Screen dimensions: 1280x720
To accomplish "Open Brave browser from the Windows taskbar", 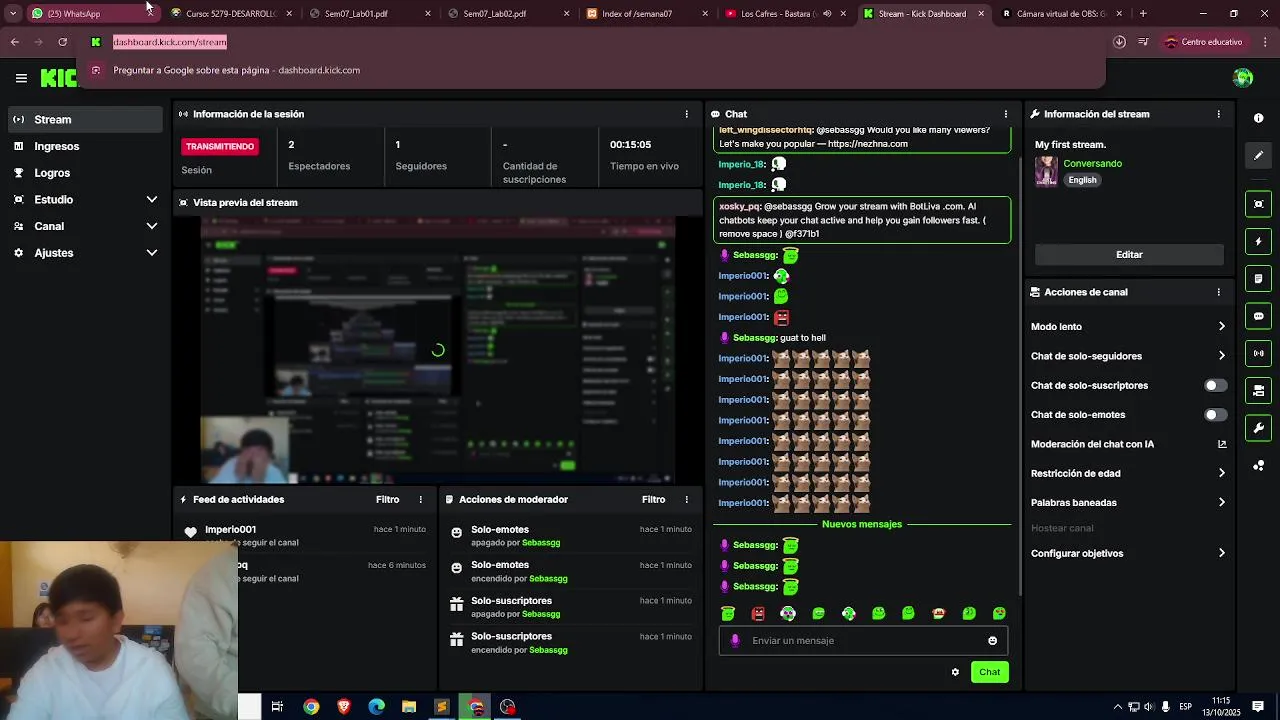I will pyautogui.click(x=344, y=707).
